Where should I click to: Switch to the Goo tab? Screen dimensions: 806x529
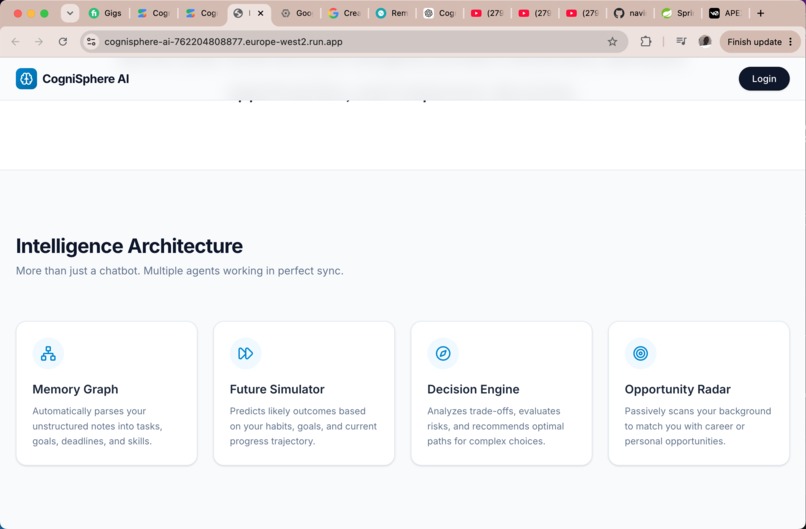(297, 13)
